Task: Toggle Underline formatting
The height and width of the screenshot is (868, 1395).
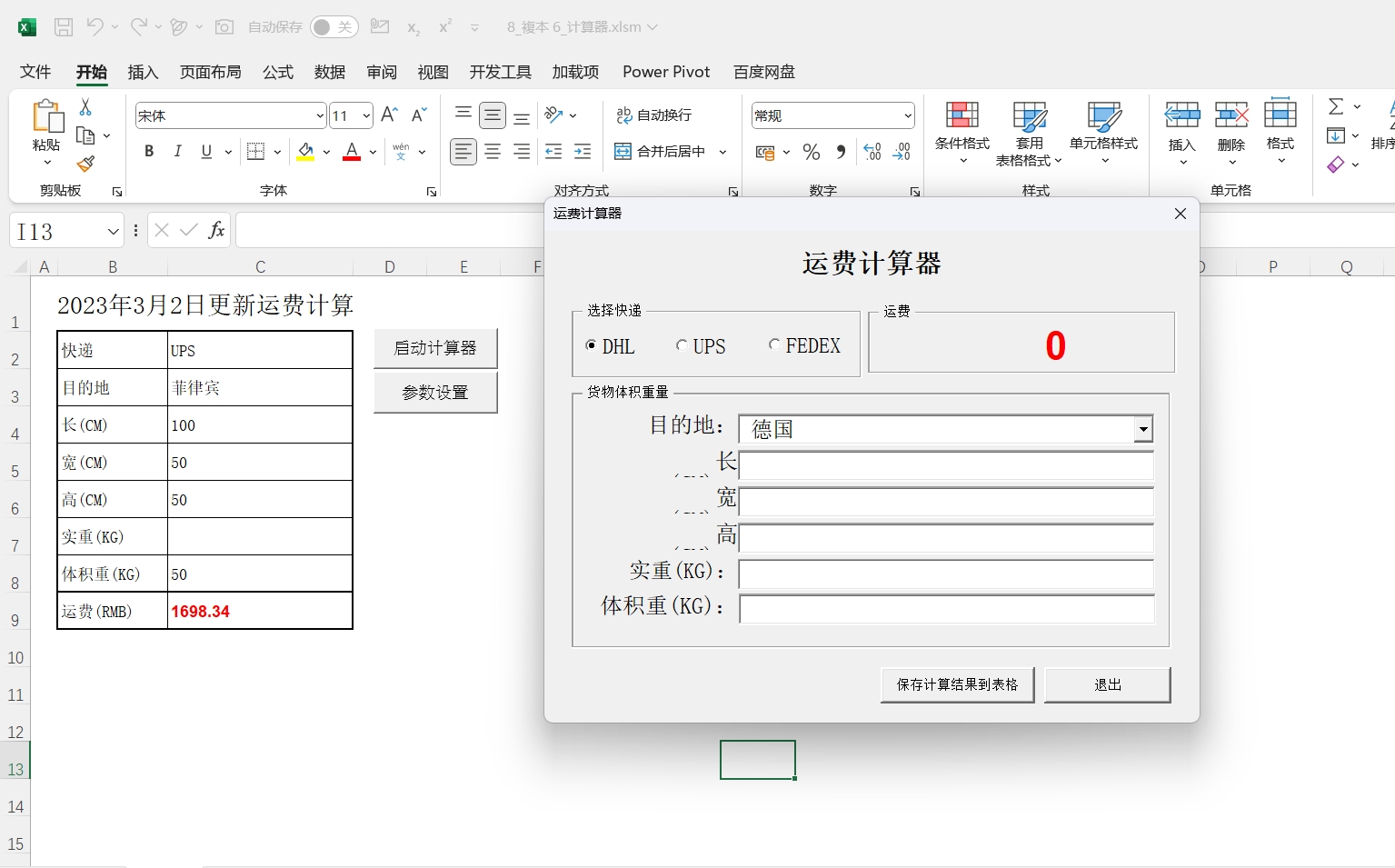Action: click(206, 152)
